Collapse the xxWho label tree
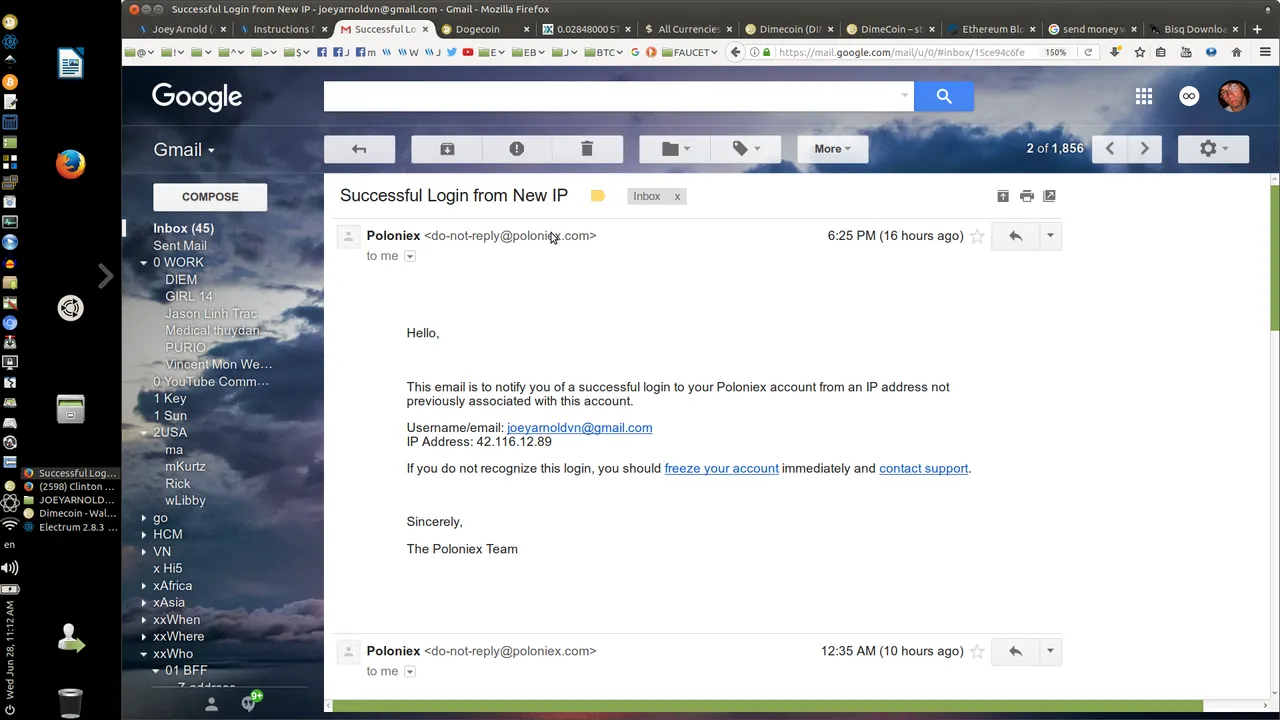Image resolution: width=1280 pixels, height=720 pixels. [143, 654]
